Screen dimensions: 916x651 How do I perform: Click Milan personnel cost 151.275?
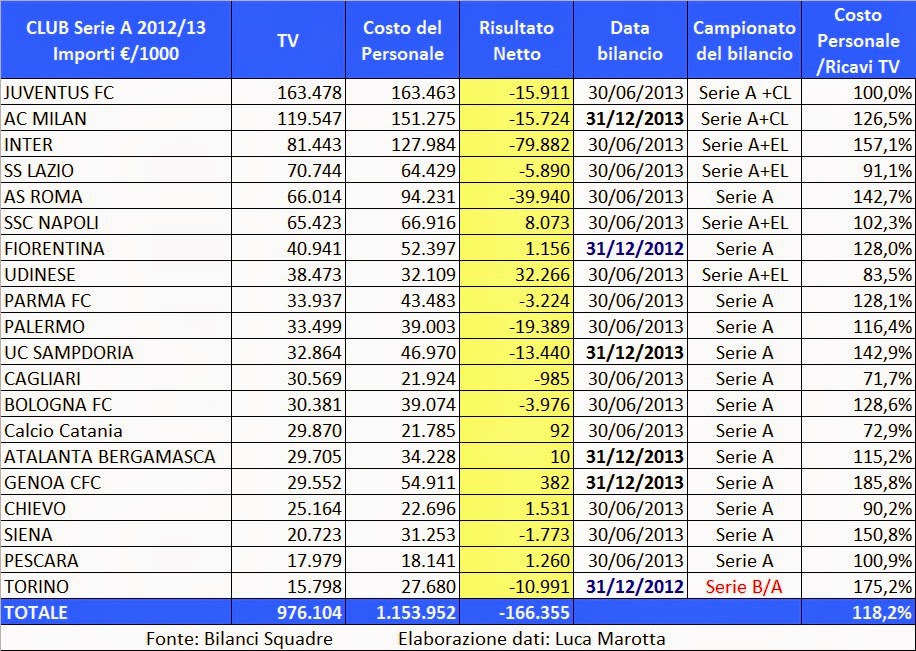(x=424, y=119)
